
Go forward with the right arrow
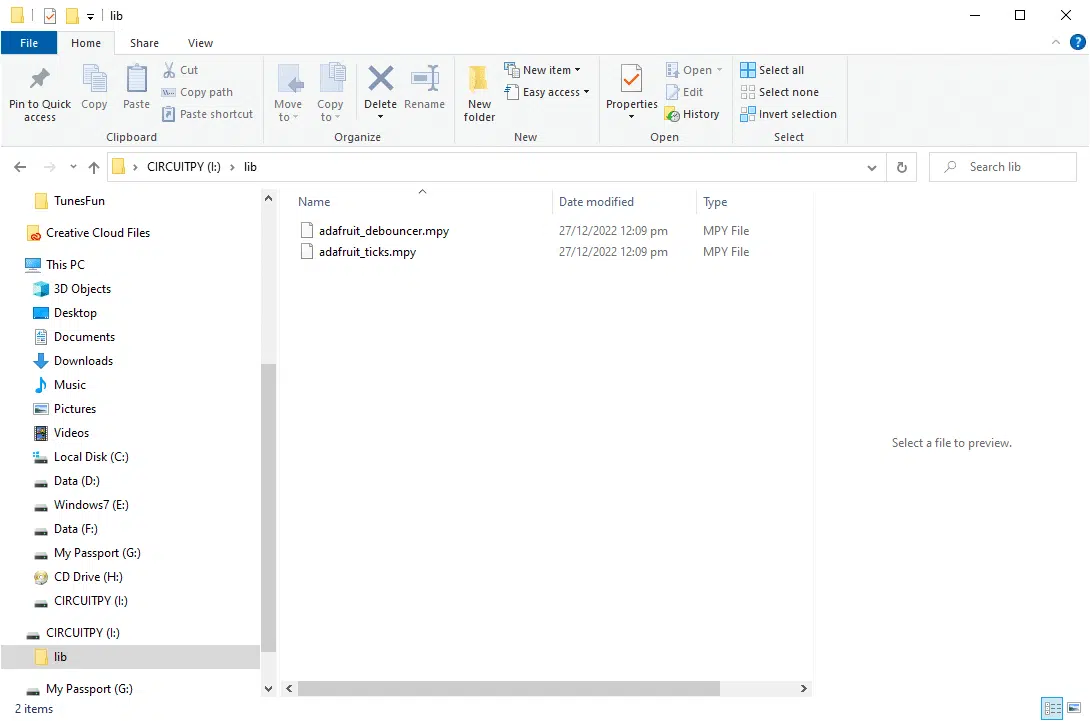[49, 167]
